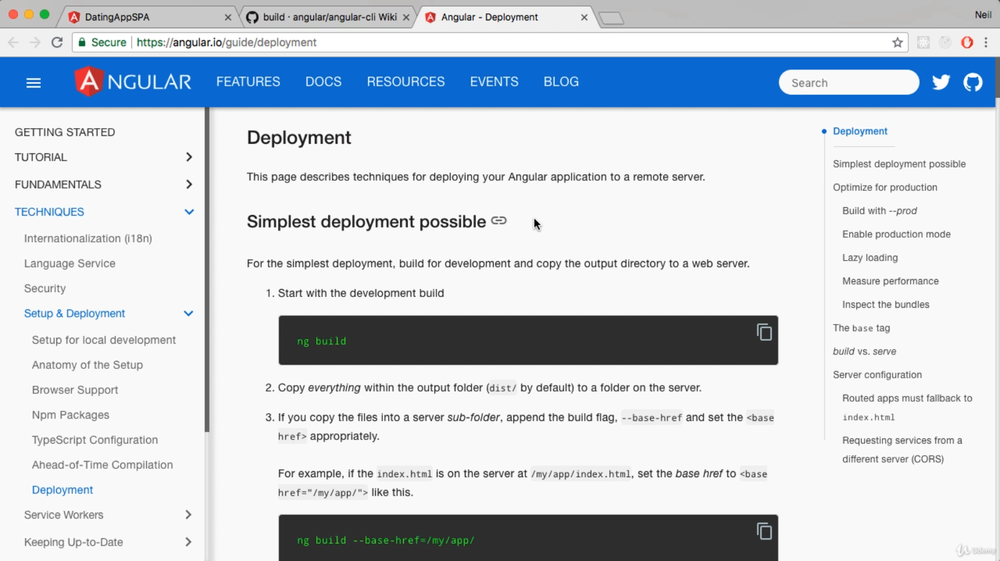Click the Opera extension icon
This screenshot has height=561, width=1000.
pyautogui.click(x=967, y=42)
